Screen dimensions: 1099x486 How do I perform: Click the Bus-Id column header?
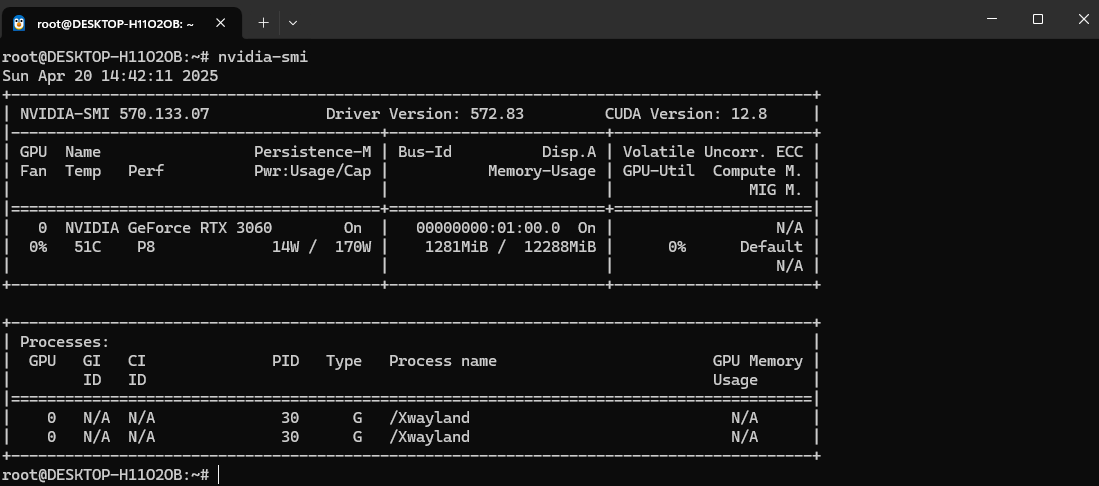(x=425, y=151)
